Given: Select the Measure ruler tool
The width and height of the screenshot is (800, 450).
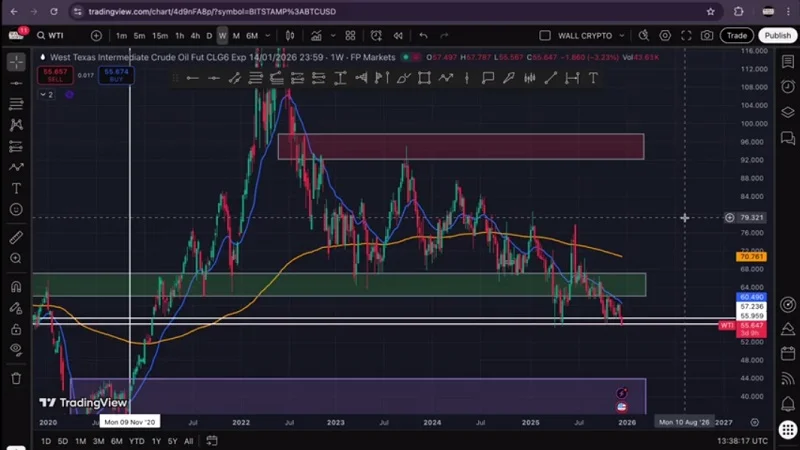Looking at the screenshot, I should (16, 238).
